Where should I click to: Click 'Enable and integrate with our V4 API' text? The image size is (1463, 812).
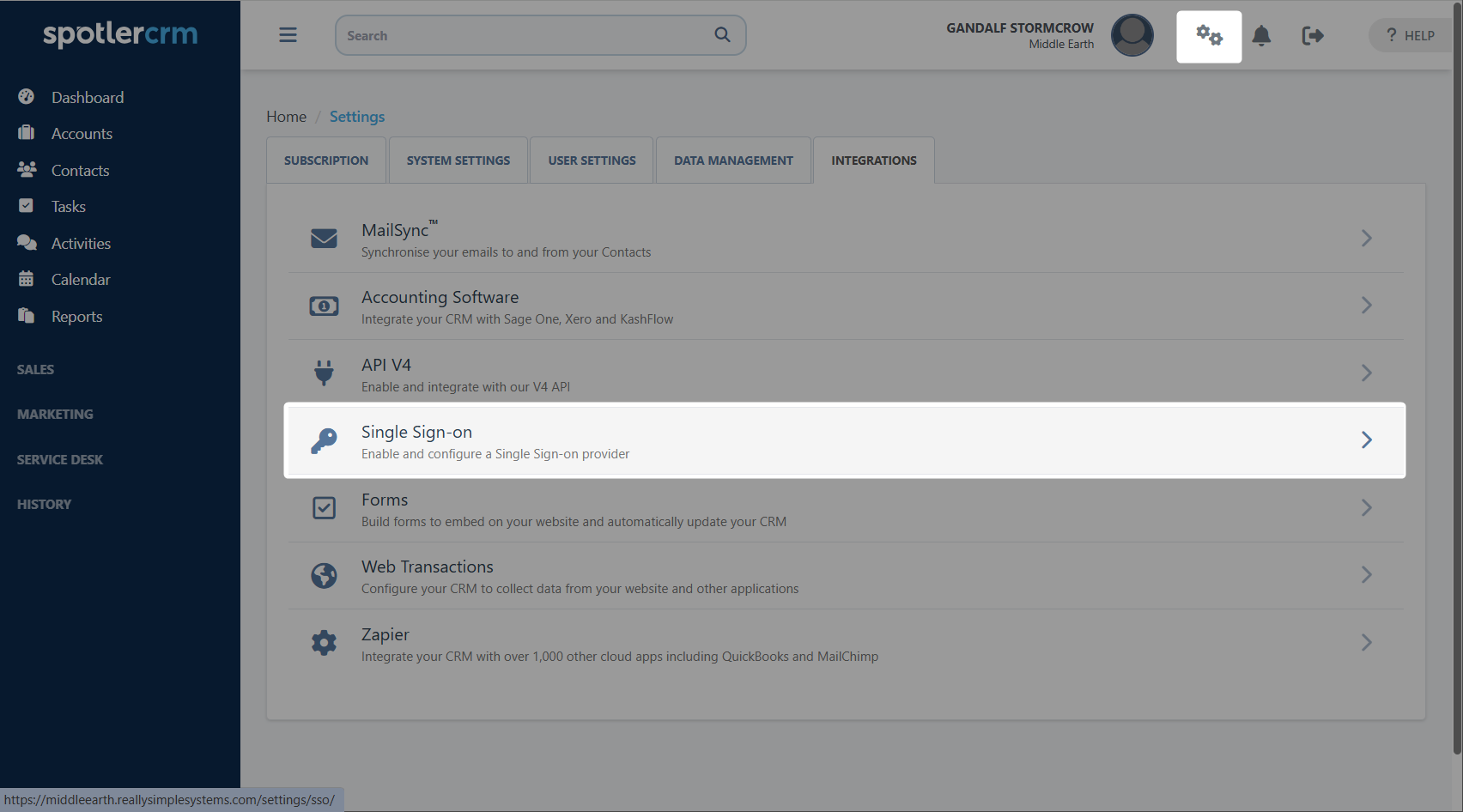465,387
